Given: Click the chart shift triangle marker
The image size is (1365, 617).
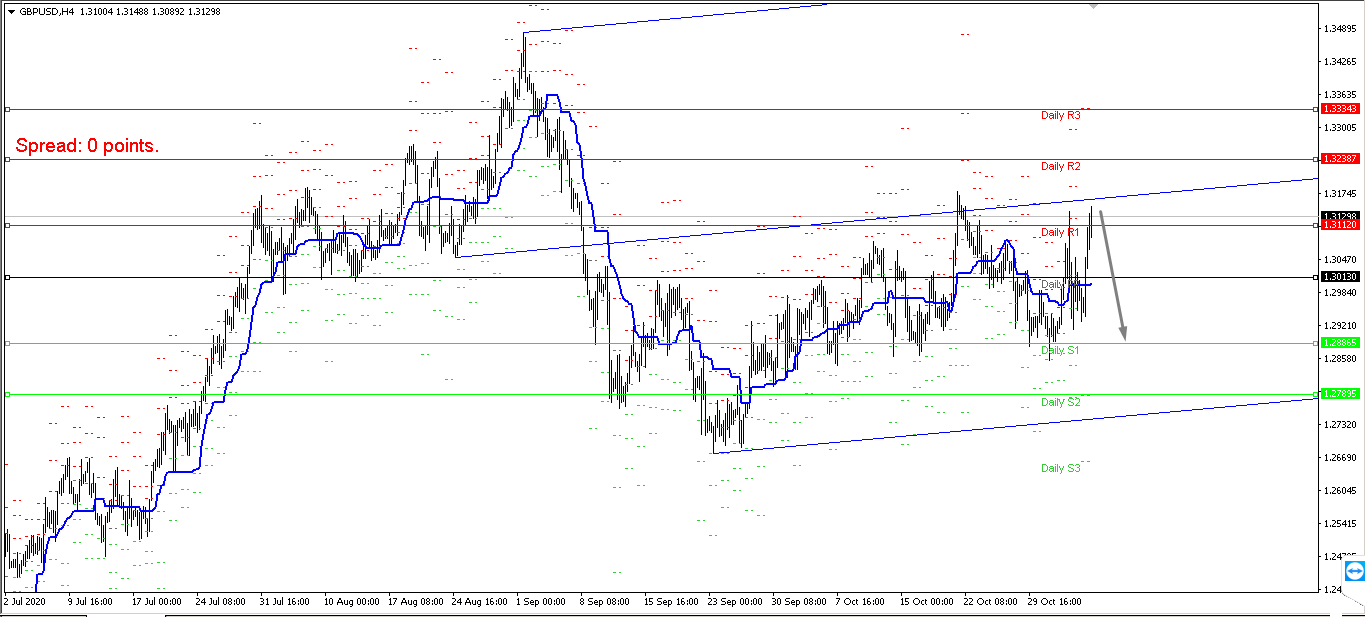Looking at the screenshot, I should (1093, 6).
